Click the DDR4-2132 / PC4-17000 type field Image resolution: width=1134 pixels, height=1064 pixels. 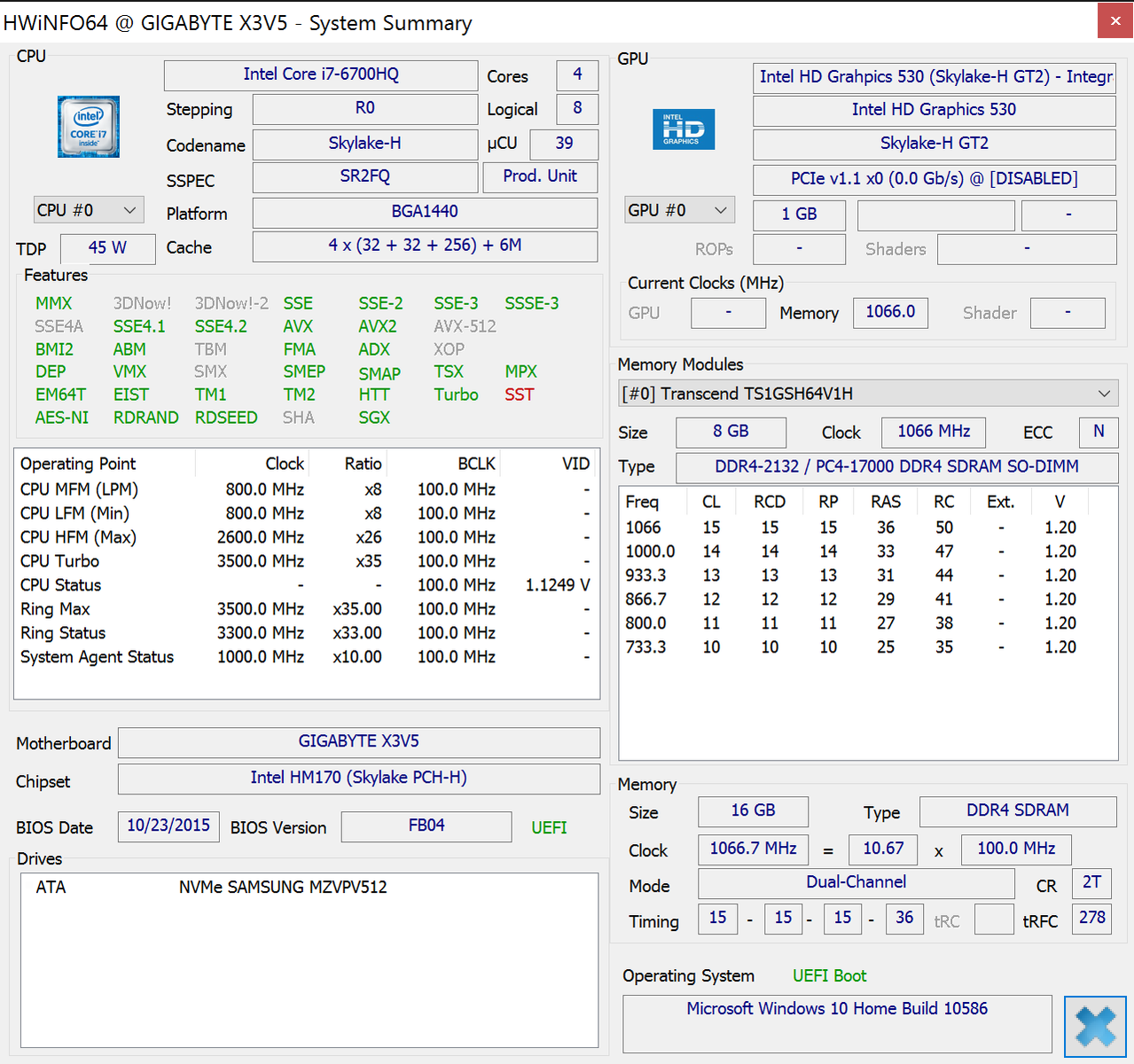click(x=897, y=468)
